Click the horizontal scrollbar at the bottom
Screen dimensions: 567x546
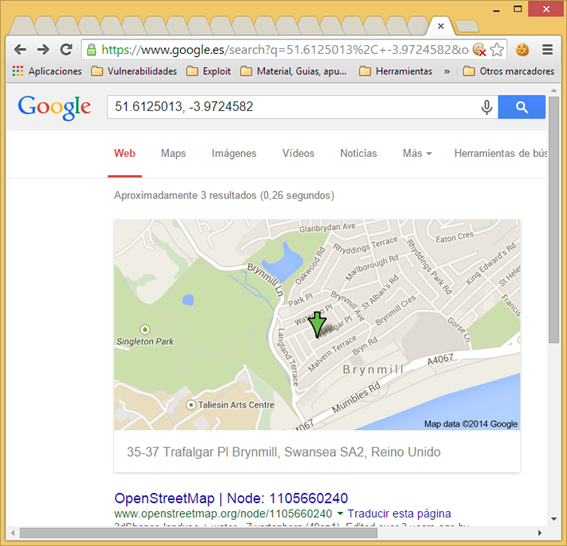[x=199, y=533]
